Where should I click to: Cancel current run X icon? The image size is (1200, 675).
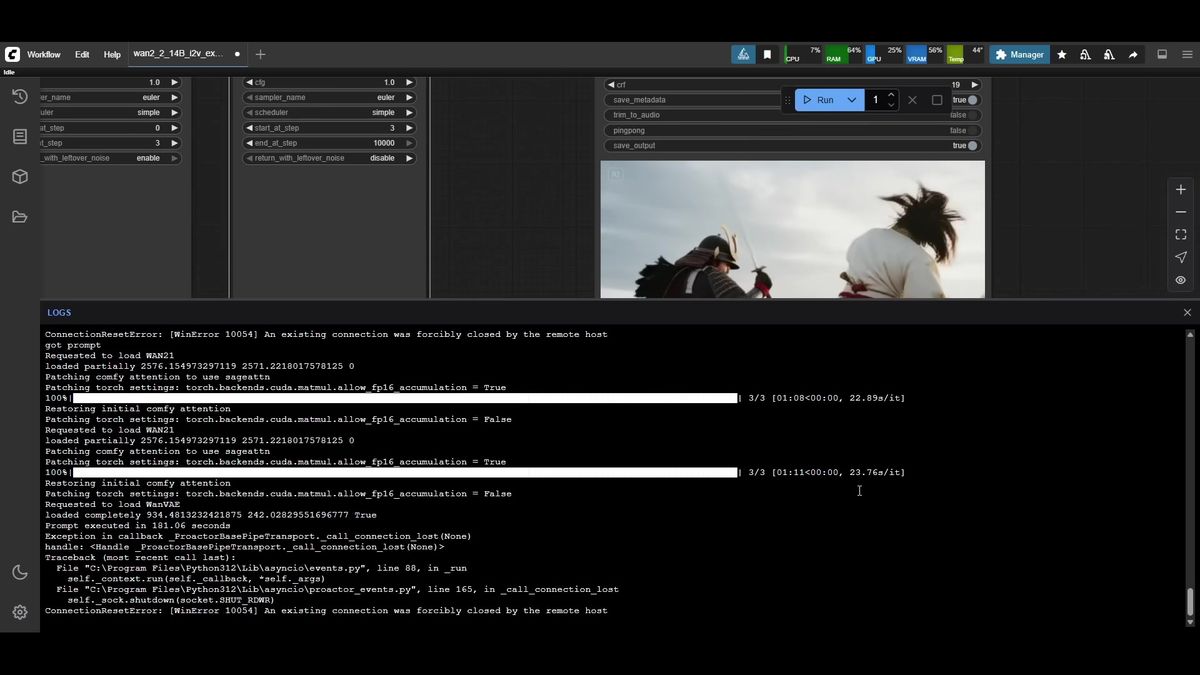pos(912,100)
